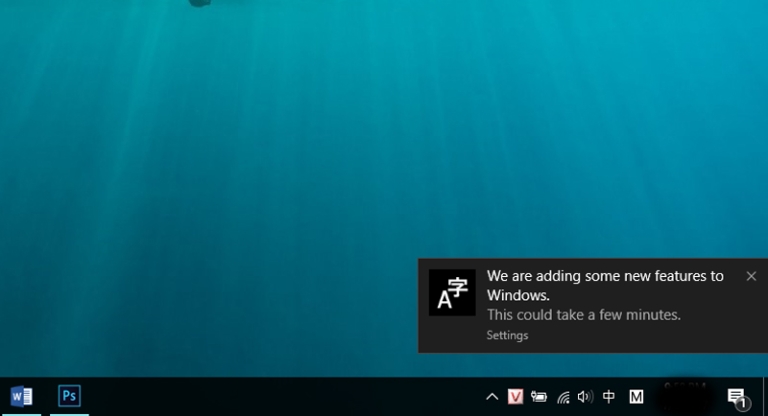Image resolution: width=768 pixels, height=416 pixels.
Task: Click the Show desktop sliver at taskbar end
Action: coord(765,396)
